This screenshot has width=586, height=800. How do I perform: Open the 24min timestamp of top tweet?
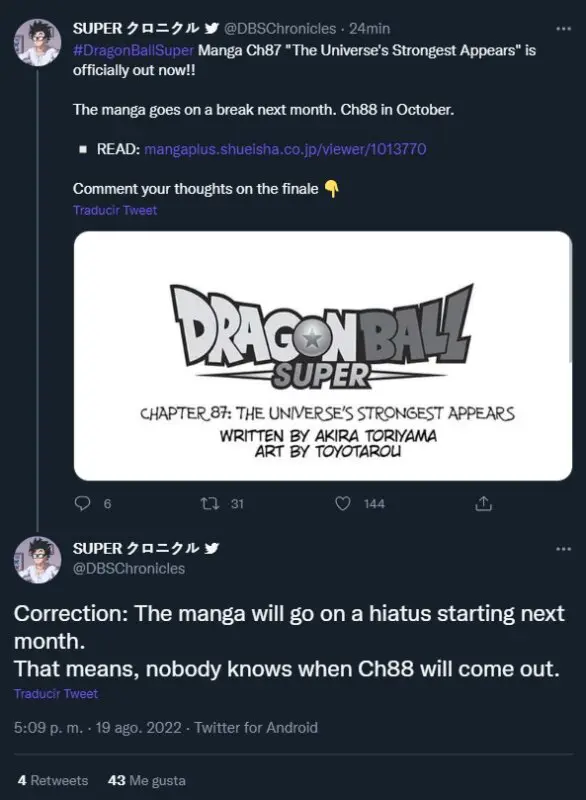pyautogui.click(x=369, y=29)
